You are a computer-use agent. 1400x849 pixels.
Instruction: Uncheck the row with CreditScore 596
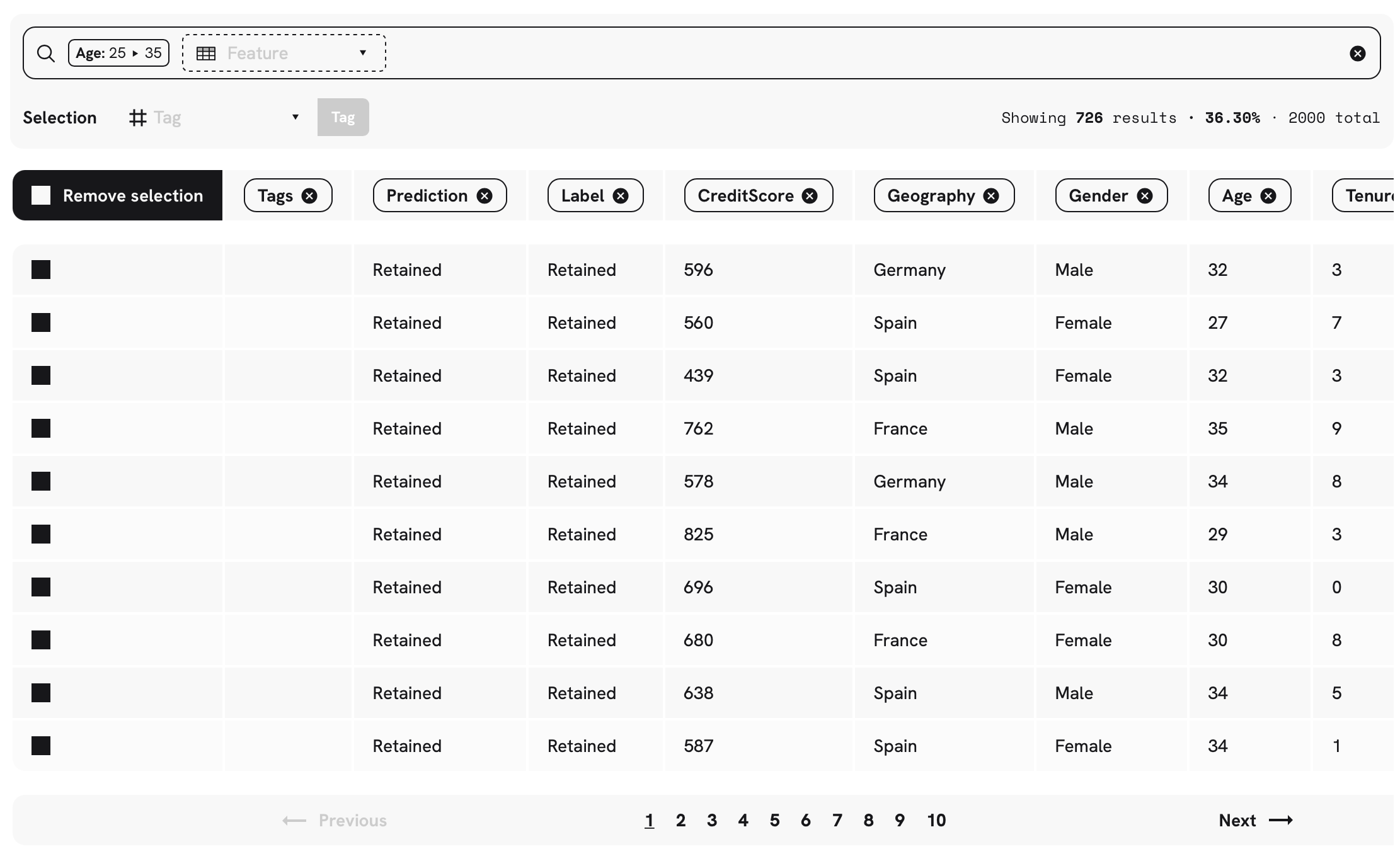coord(41,270)
